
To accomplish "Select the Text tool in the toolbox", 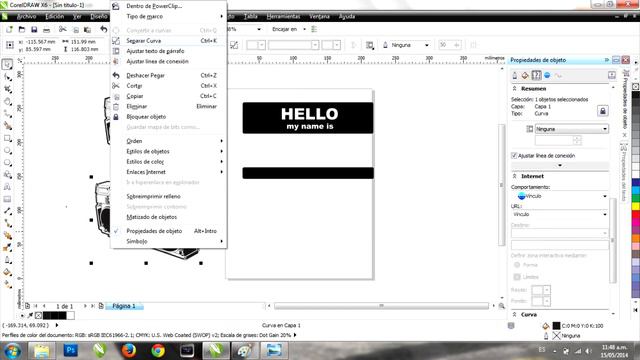I will click(x=7, y=187).
